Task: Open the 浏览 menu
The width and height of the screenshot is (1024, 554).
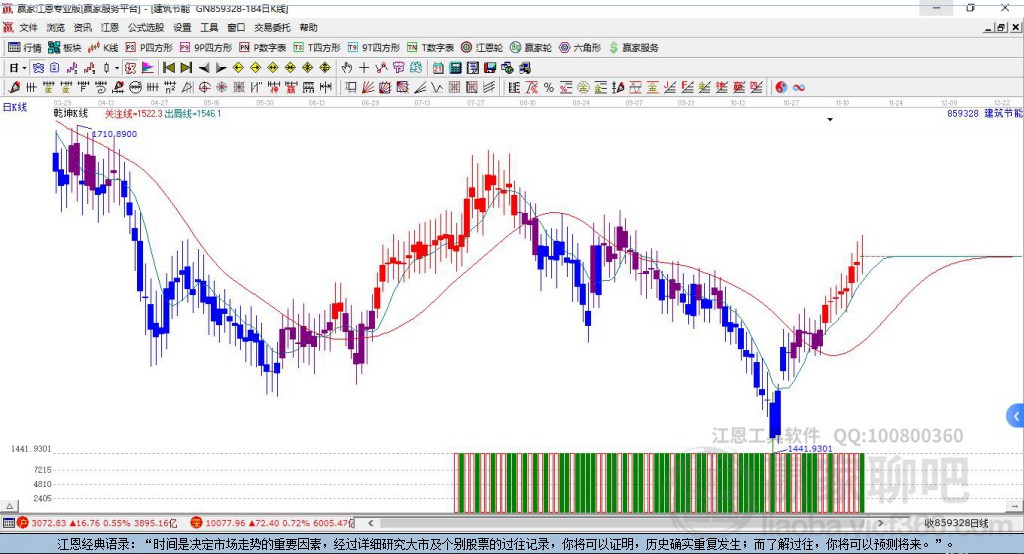Action: 56,27
